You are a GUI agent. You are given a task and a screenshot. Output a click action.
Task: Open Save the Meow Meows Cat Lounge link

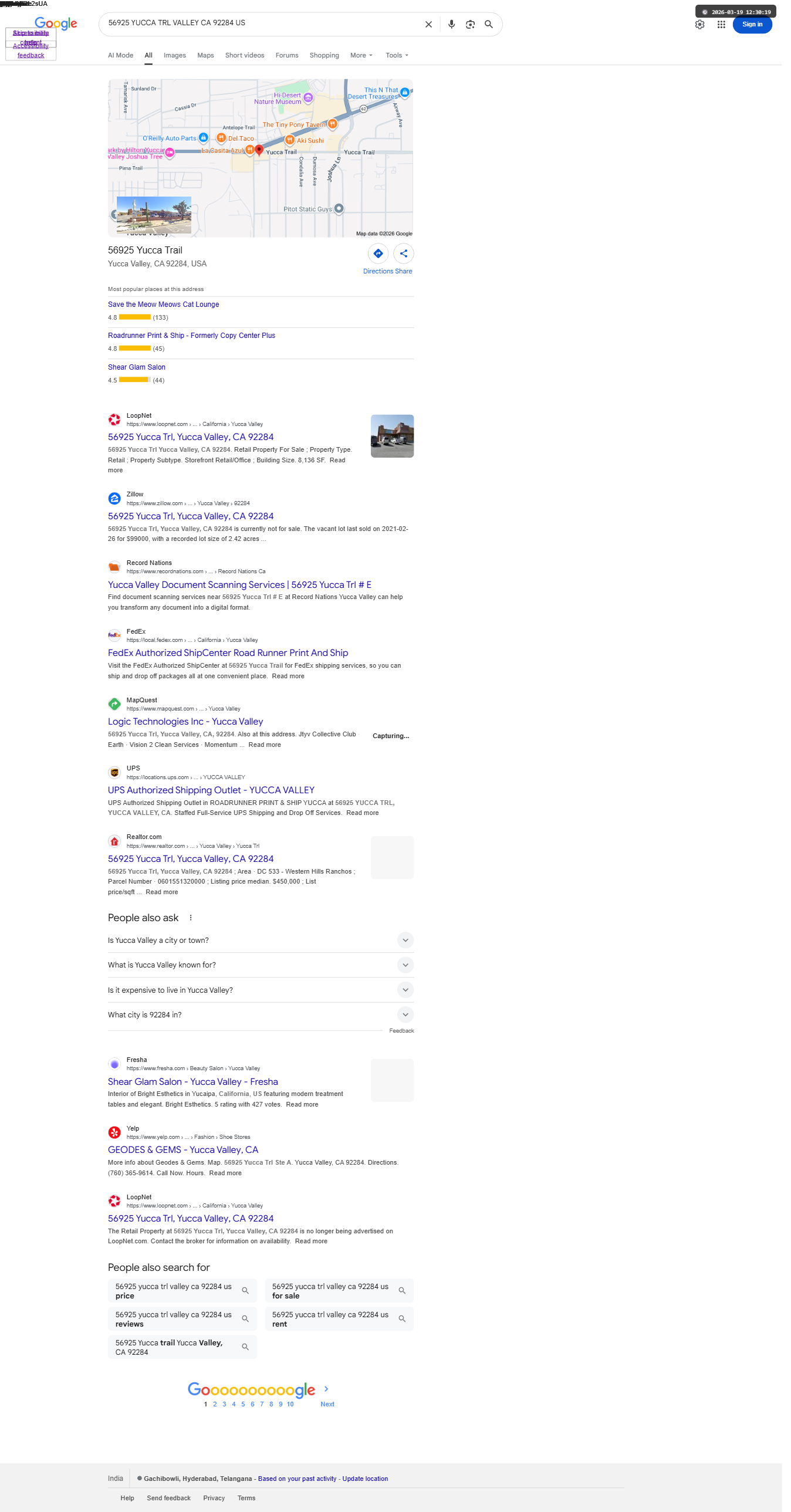(163, 304)
